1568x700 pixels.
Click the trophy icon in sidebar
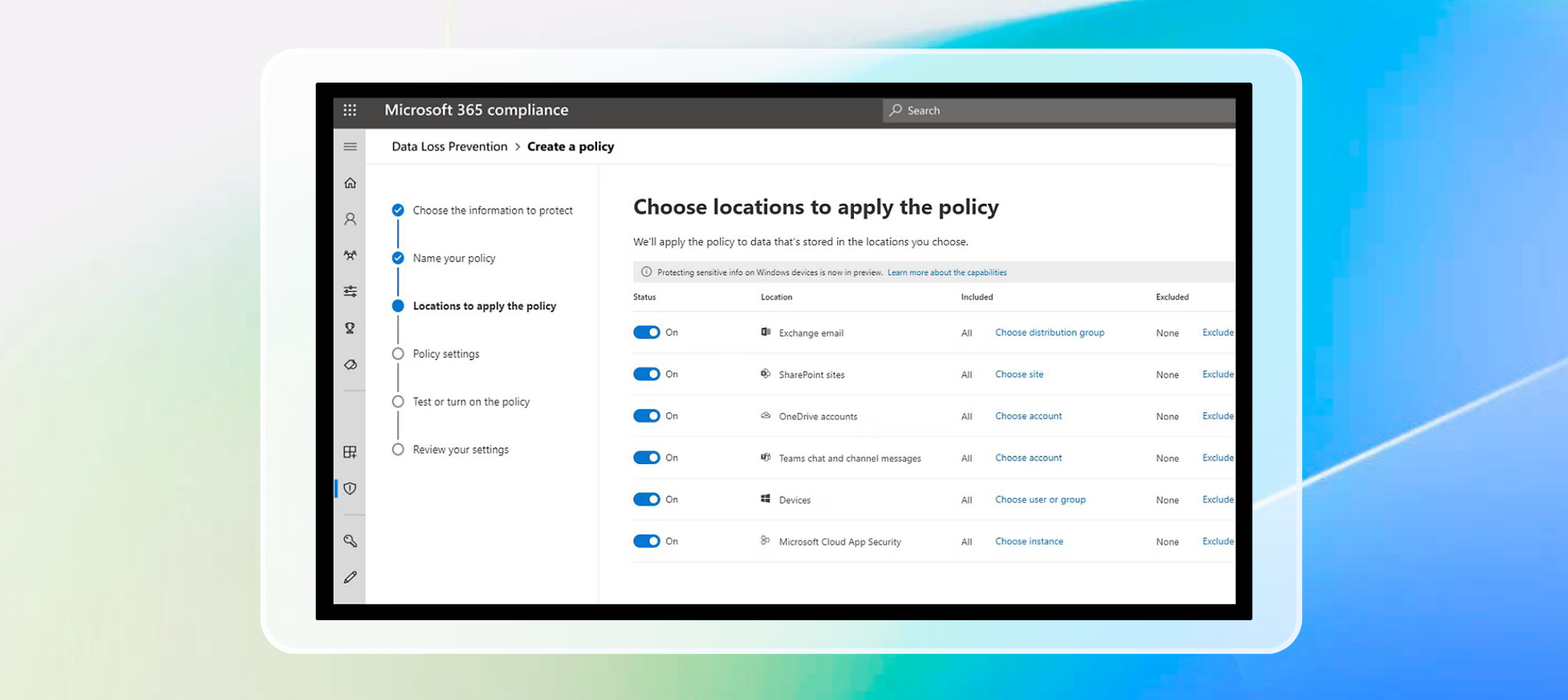point(350,328)
